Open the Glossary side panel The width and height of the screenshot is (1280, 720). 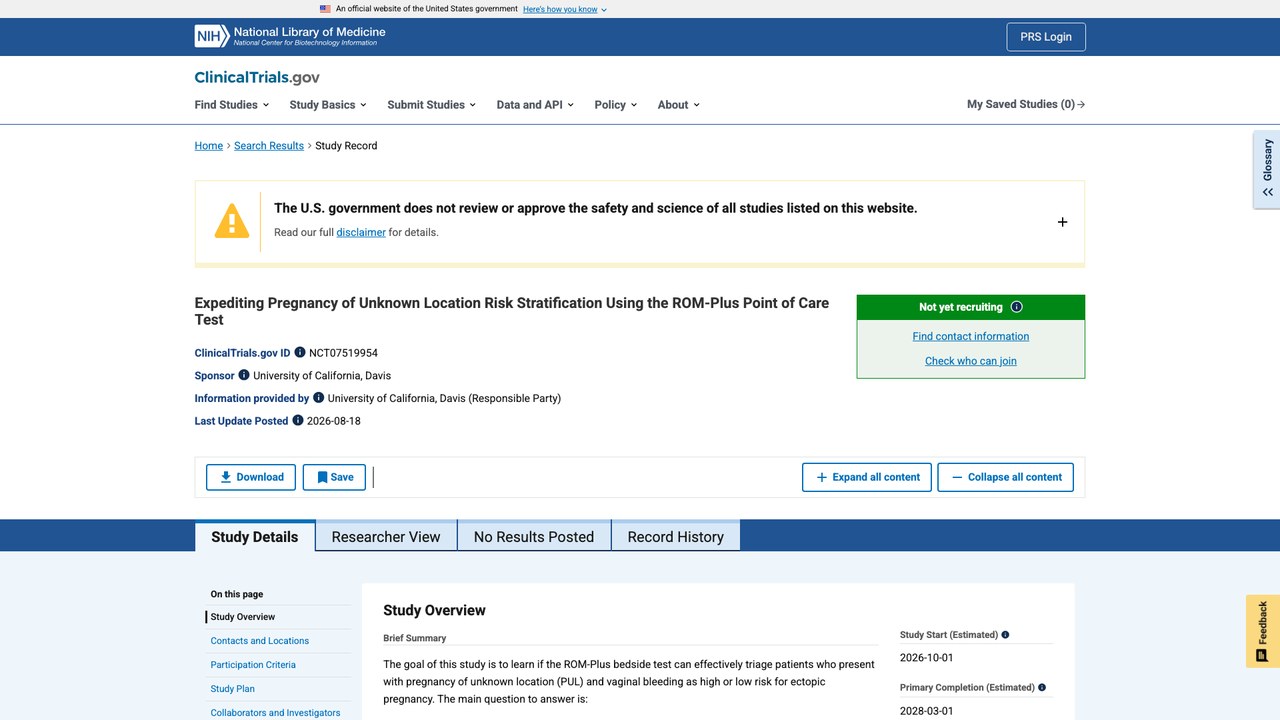click(1267, 169)
